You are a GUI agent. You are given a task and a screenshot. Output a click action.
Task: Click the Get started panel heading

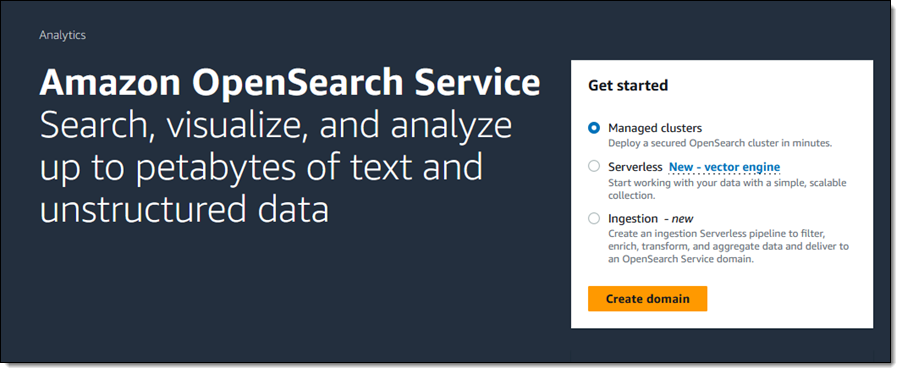627,86
